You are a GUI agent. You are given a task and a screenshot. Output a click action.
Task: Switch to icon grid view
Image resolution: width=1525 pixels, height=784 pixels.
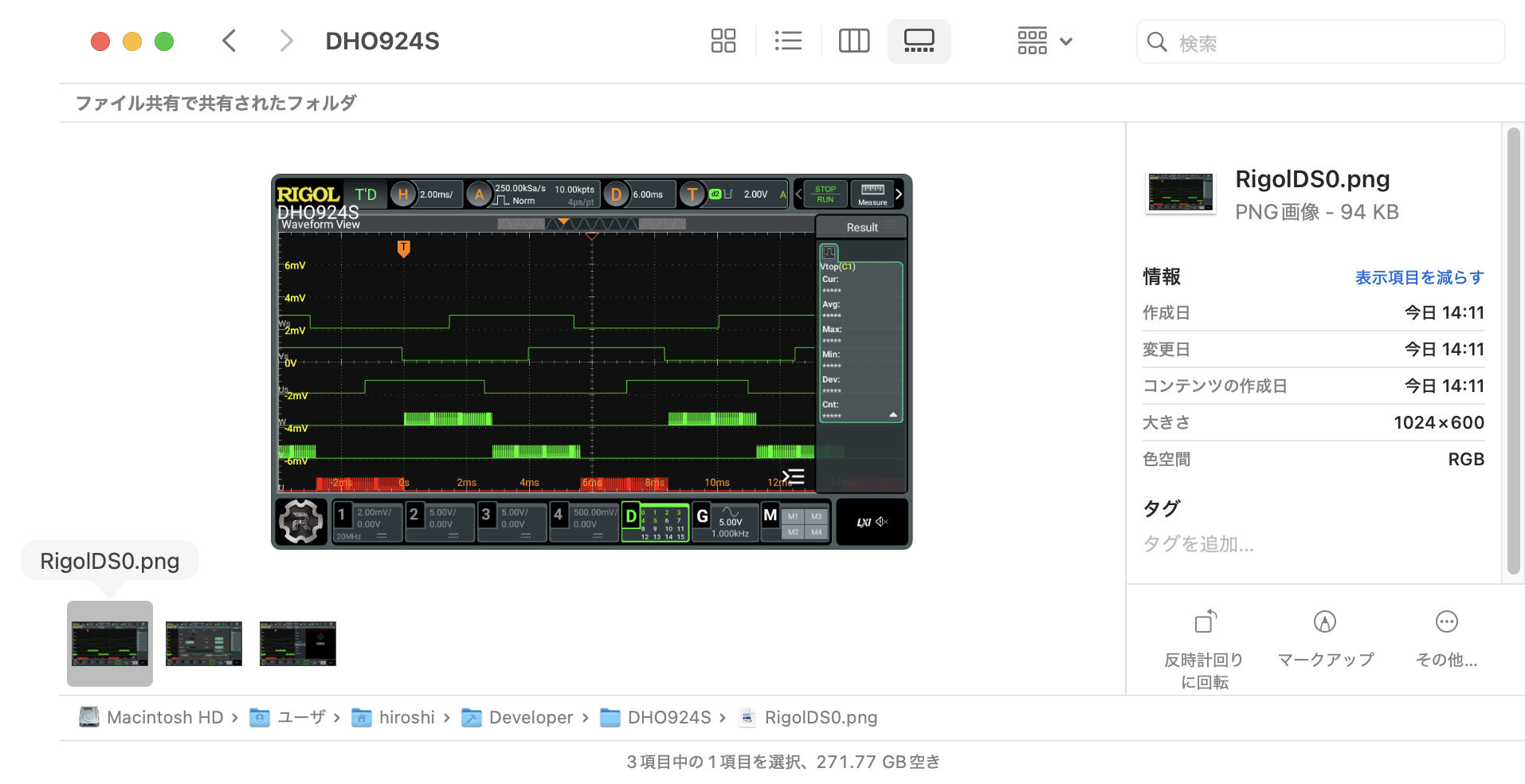click(x=723, y=41)
